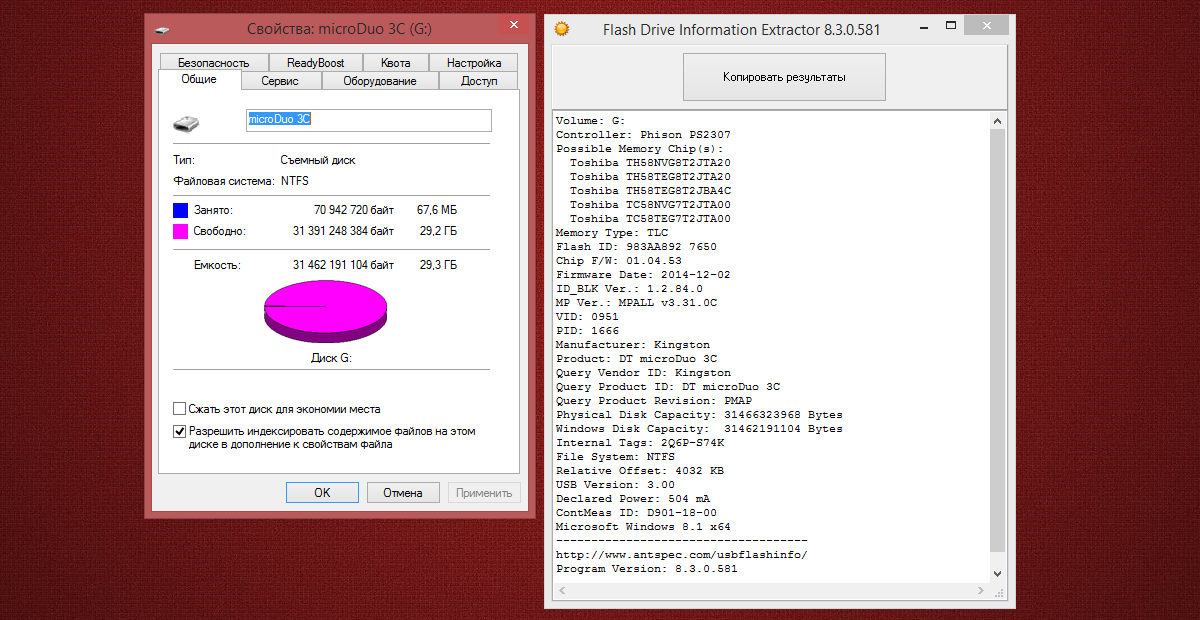Go to the Доступ tab

point(479,81)
